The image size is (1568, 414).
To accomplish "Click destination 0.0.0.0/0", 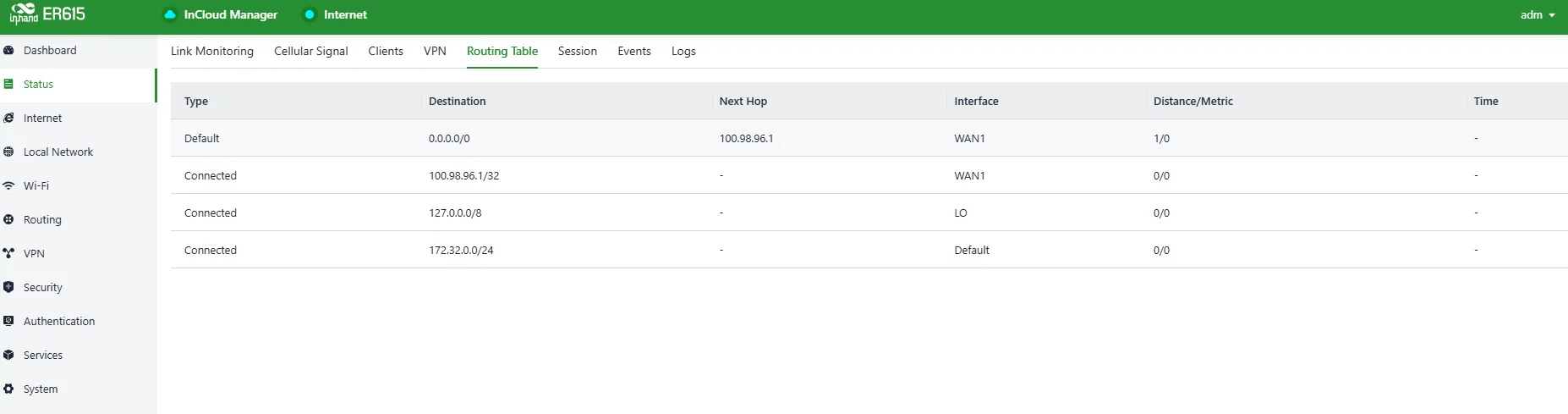I will (449, 138).
